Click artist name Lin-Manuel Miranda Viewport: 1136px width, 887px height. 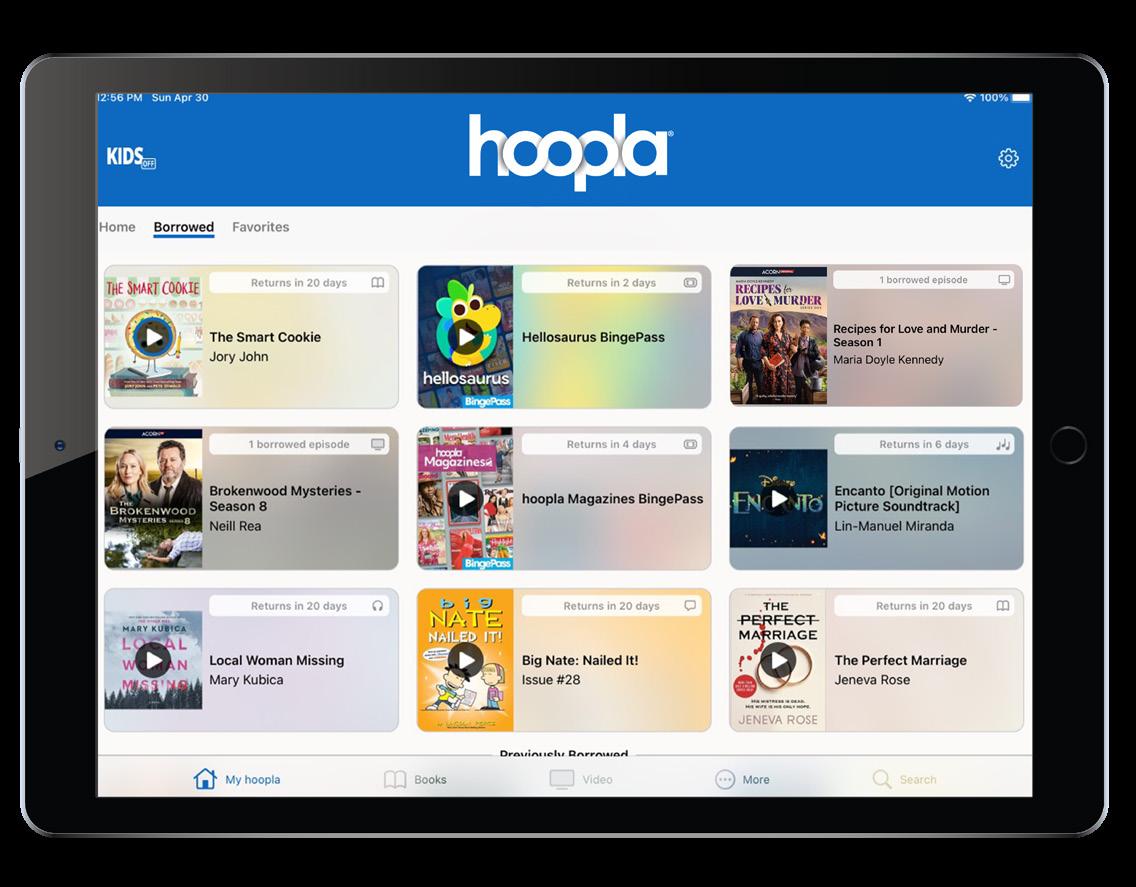[894, 526]
